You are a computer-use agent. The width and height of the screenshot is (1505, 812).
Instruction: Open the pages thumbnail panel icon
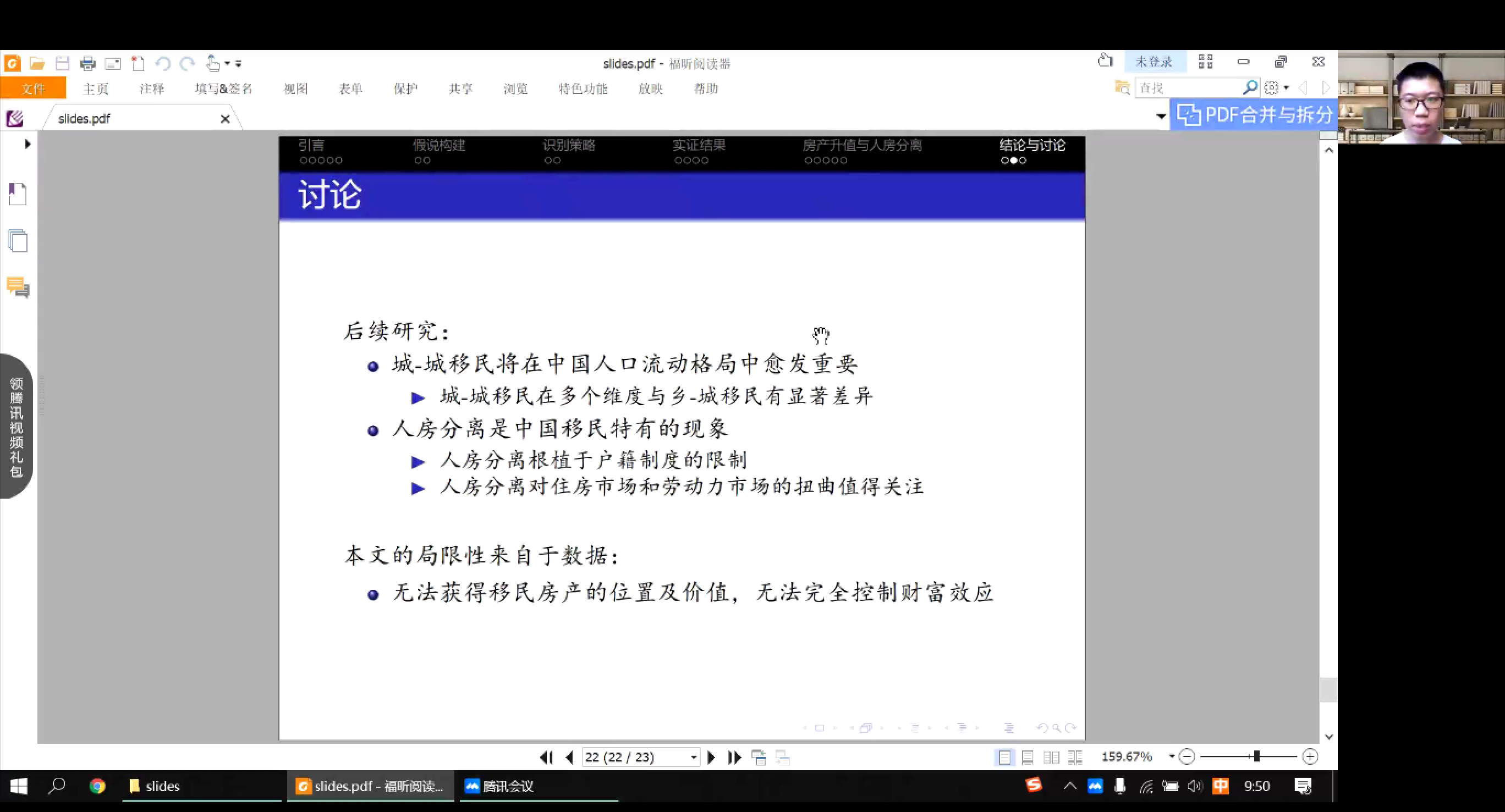coord(18,240)
